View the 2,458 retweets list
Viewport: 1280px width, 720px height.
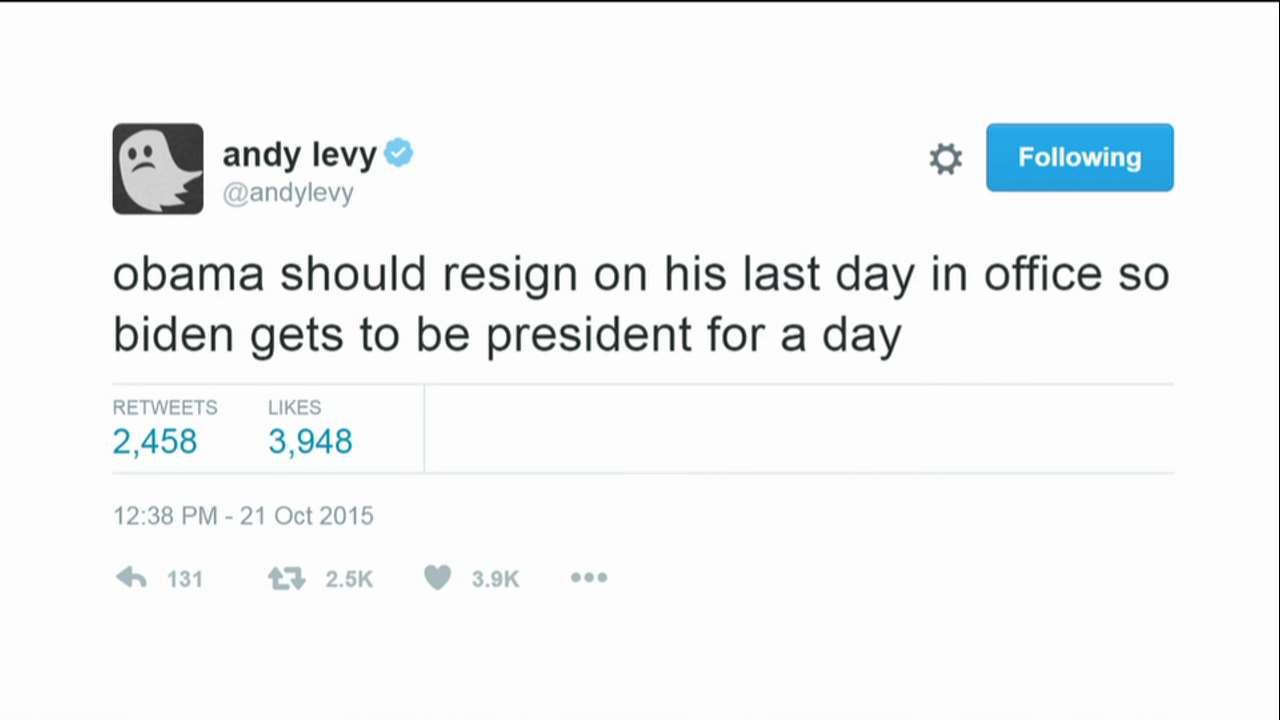coord(154,441)
